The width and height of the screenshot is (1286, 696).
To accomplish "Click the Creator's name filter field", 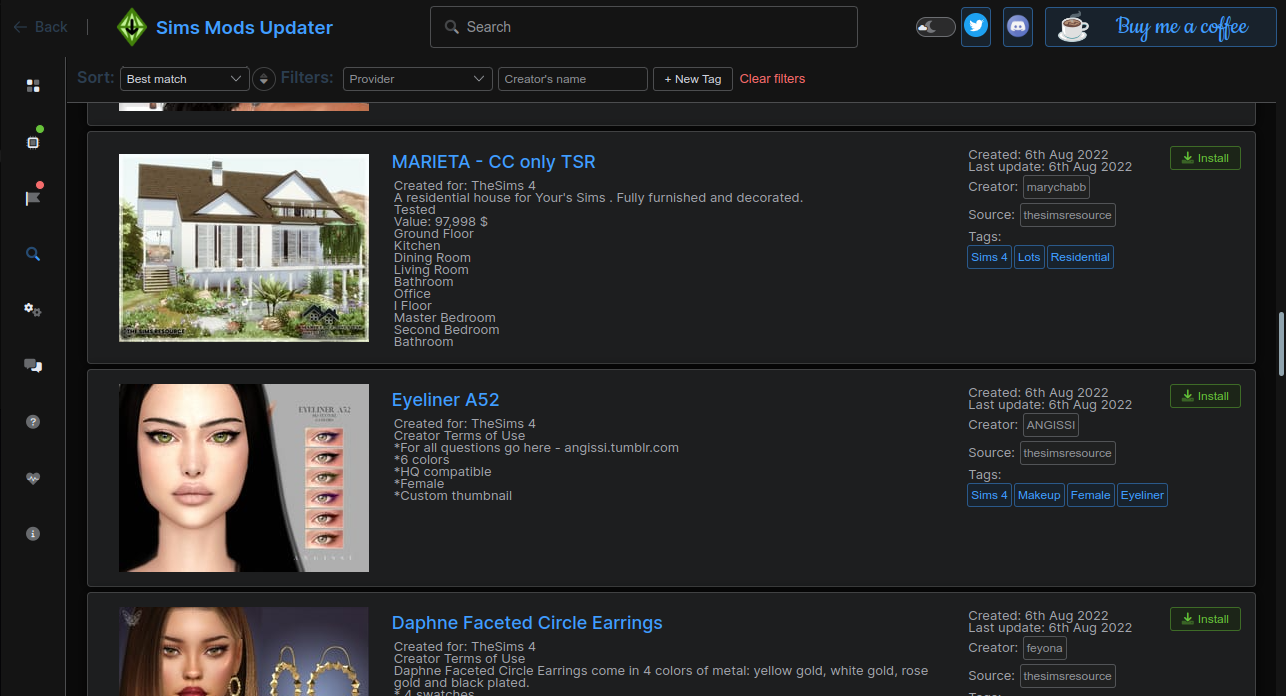I will (573, 79).
